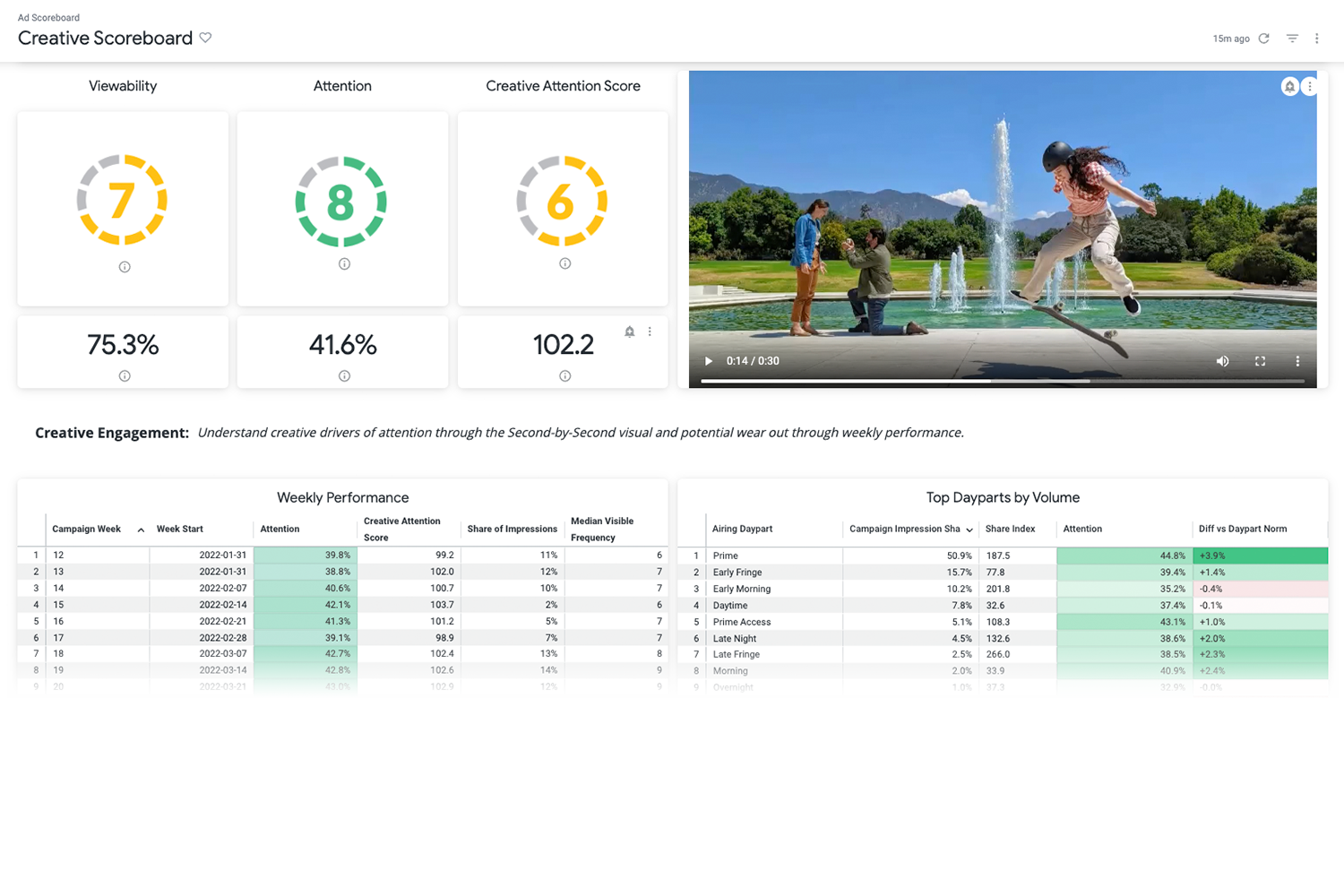
Task: Click the info icon below the Viewability gauge
Action: 123,266
